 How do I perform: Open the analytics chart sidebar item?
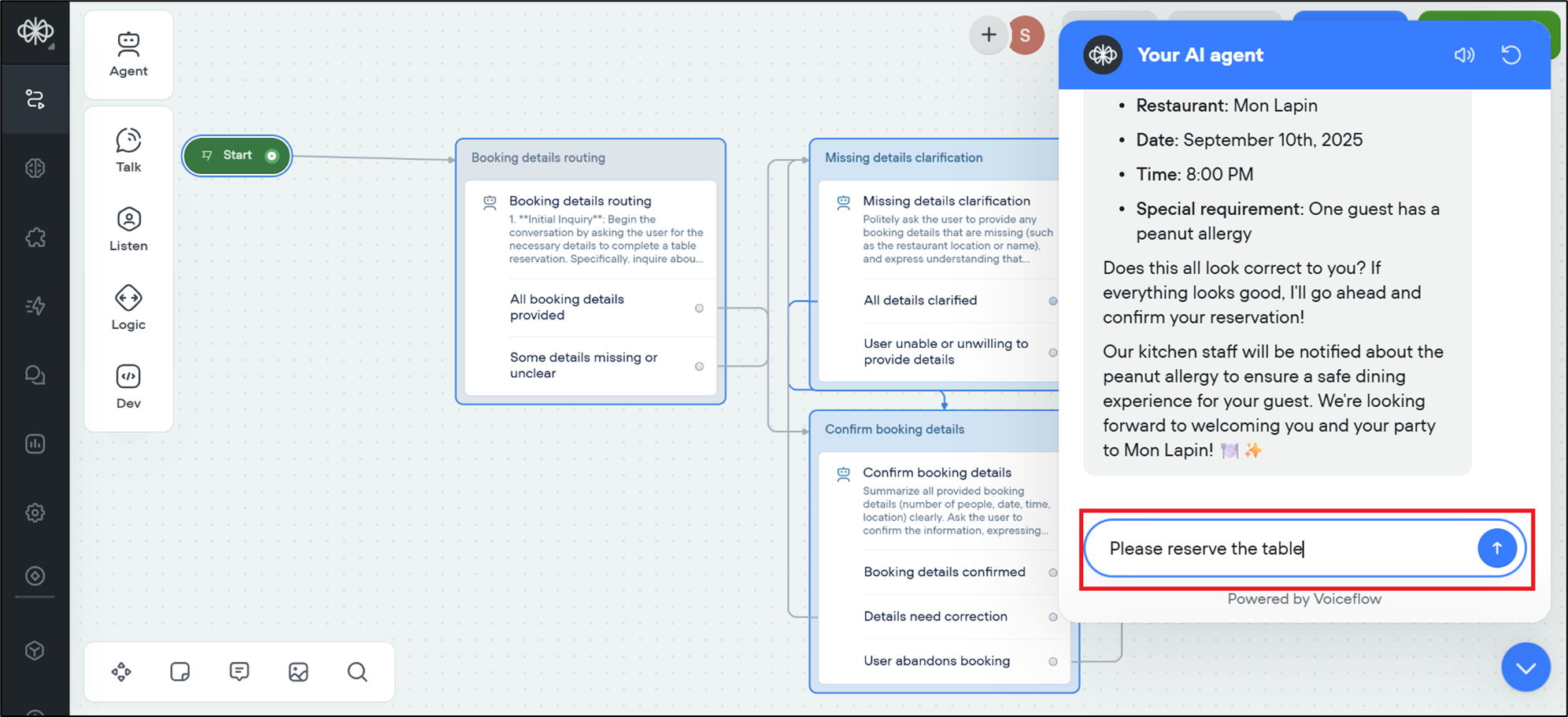tap(35, 444)
